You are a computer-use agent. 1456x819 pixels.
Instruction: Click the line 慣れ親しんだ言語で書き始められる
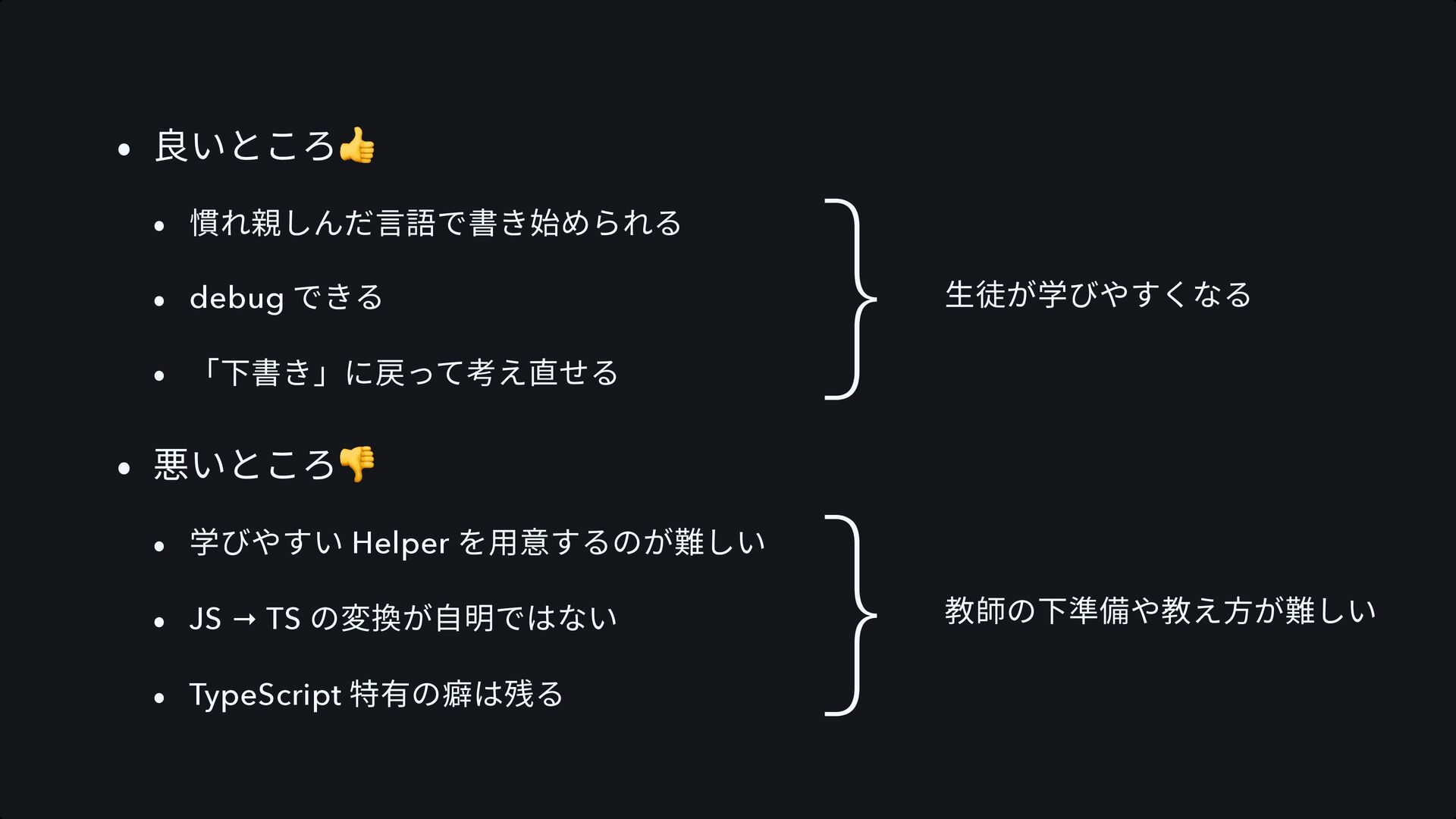[435, 223]
